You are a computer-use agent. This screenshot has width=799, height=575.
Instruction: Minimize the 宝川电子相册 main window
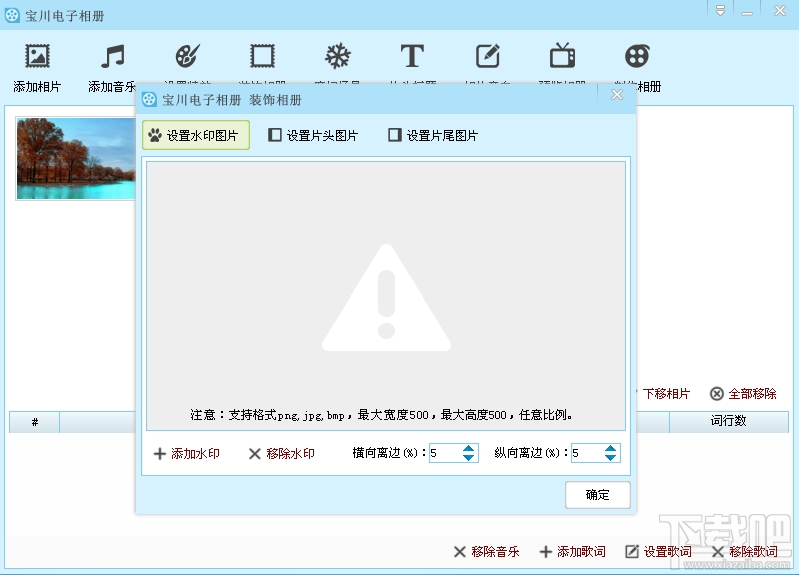click(x=747, y=11)
